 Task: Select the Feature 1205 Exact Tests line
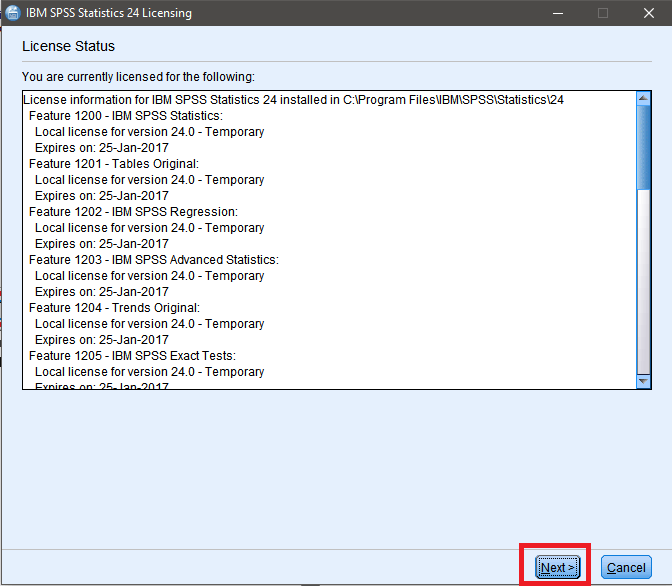pos(132,356)
